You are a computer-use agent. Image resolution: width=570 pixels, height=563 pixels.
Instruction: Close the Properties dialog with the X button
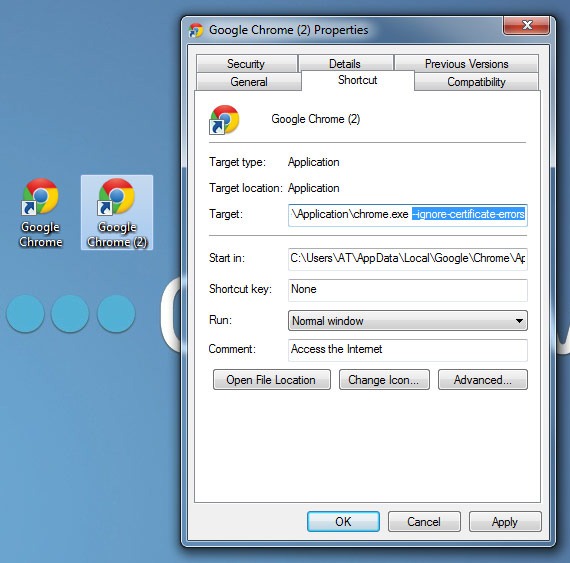tap(526, 25)
